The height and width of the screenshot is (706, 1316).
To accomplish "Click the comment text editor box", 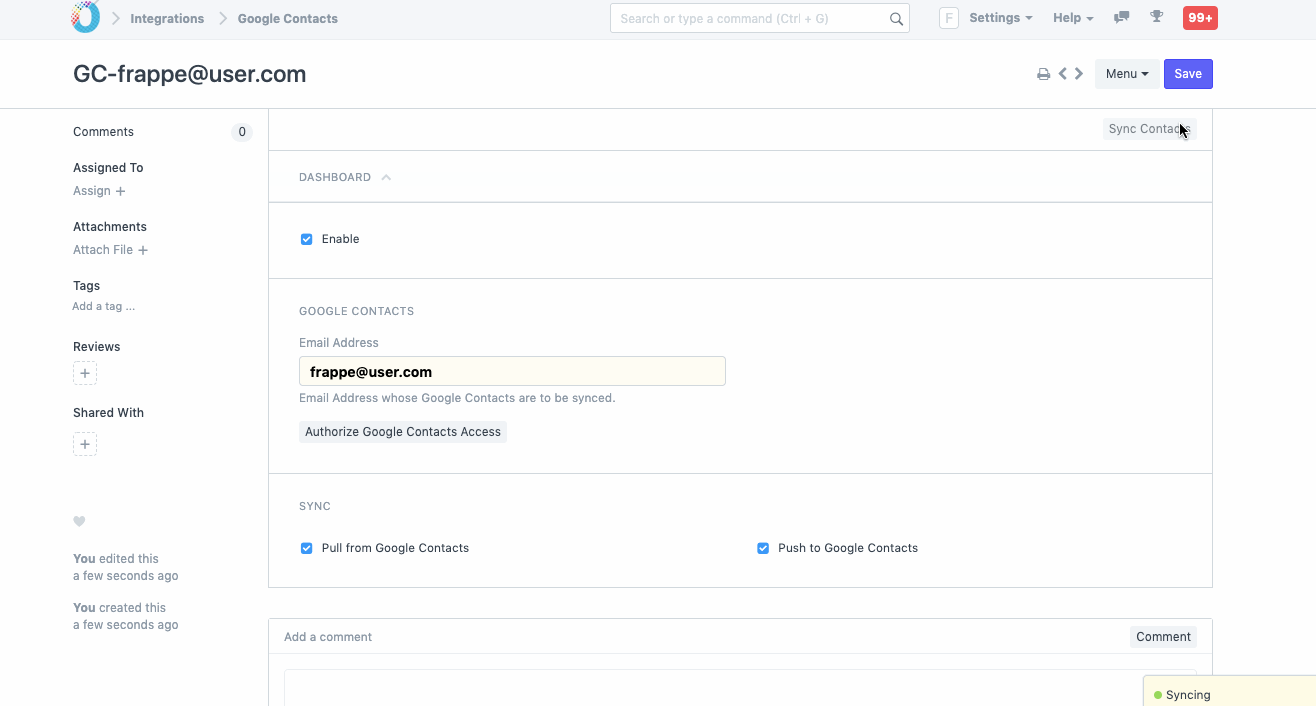I will click(740, 688).
